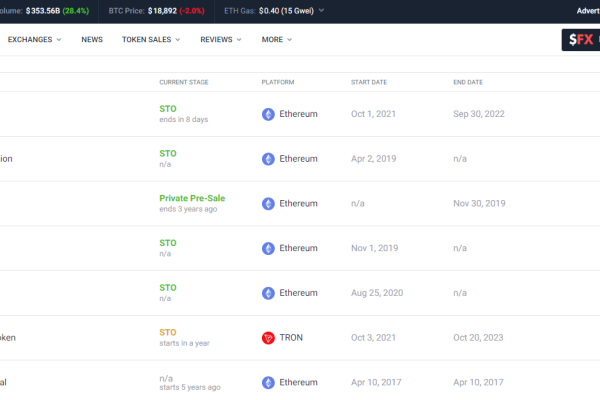Sort by End Date column header
This screenshot has height=400, width=600.
click(468, 82)
